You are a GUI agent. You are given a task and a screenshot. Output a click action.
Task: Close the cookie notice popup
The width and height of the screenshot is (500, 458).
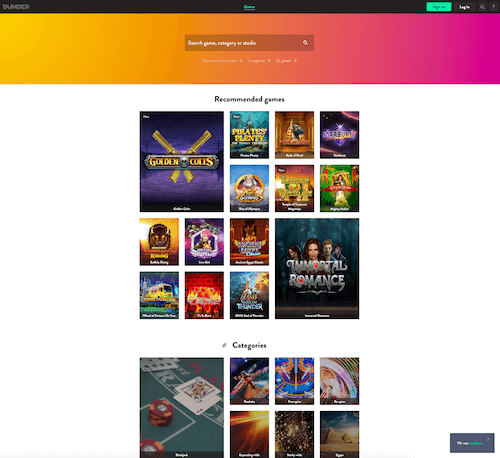[x=488, y=439]
